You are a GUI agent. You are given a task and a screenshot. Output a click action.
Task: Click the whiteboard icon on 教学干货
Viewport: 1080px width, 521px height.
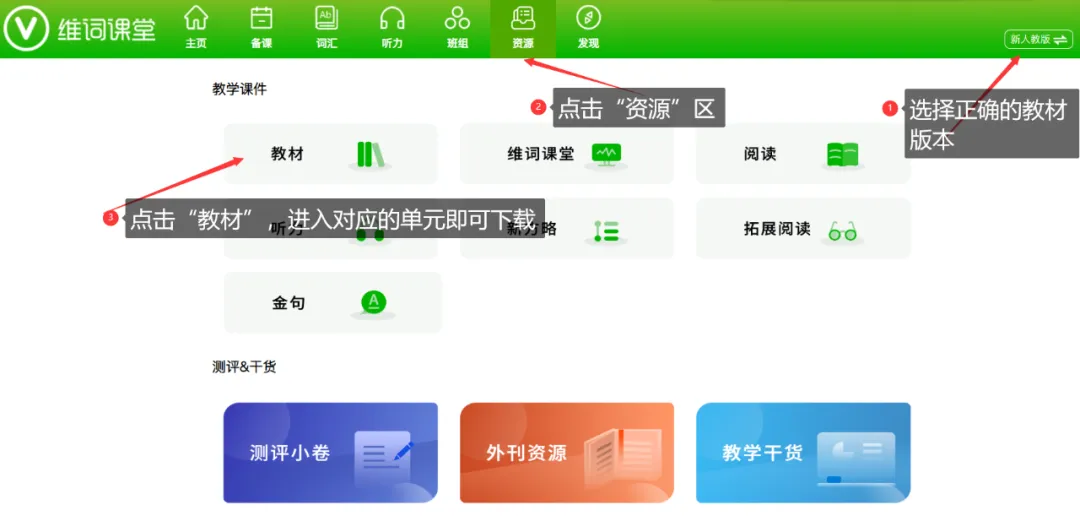pos(855,458)
